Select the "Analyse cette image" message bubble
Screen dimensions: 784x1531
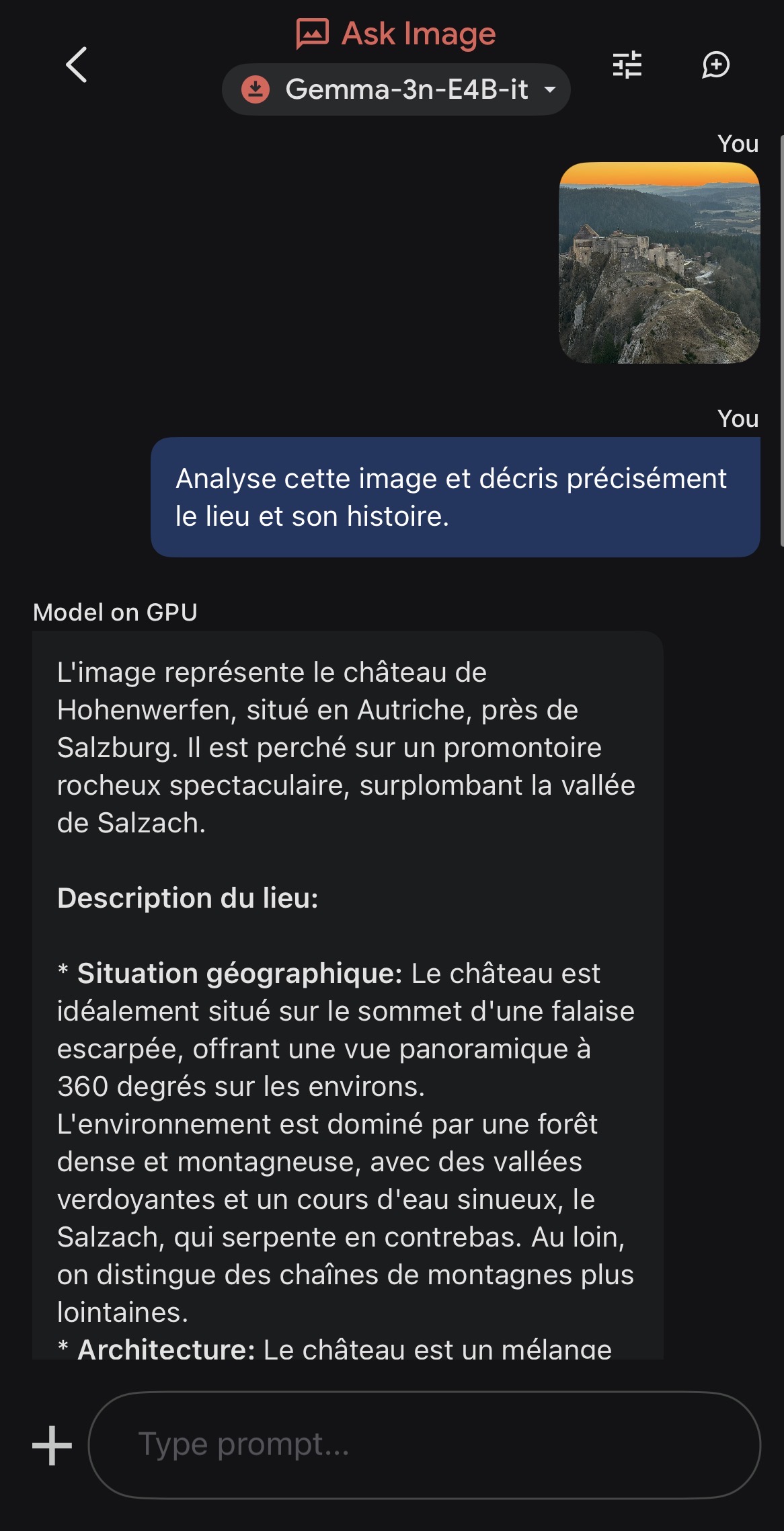point(455,497)
